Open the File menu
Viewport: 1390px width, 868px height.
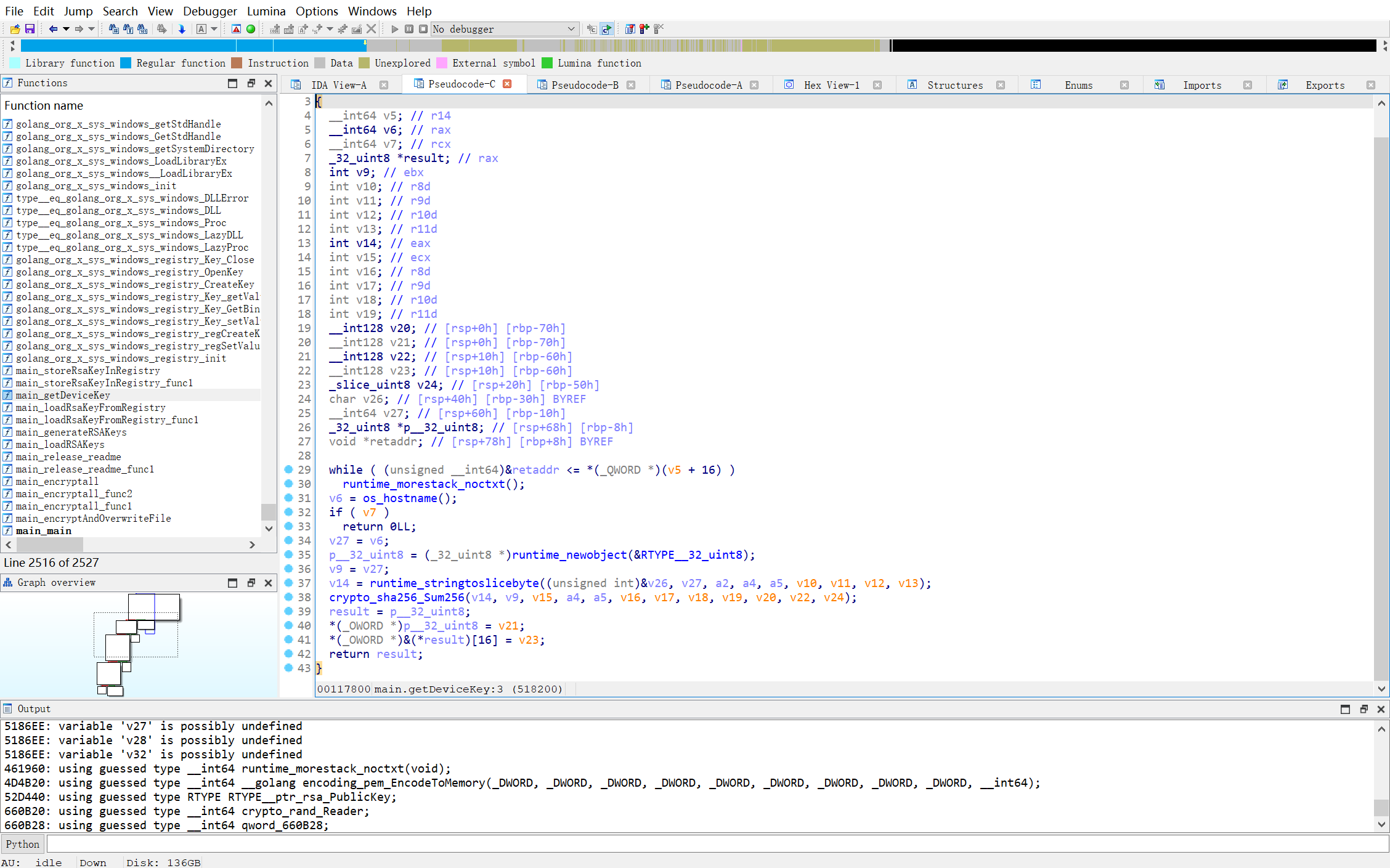14,11
